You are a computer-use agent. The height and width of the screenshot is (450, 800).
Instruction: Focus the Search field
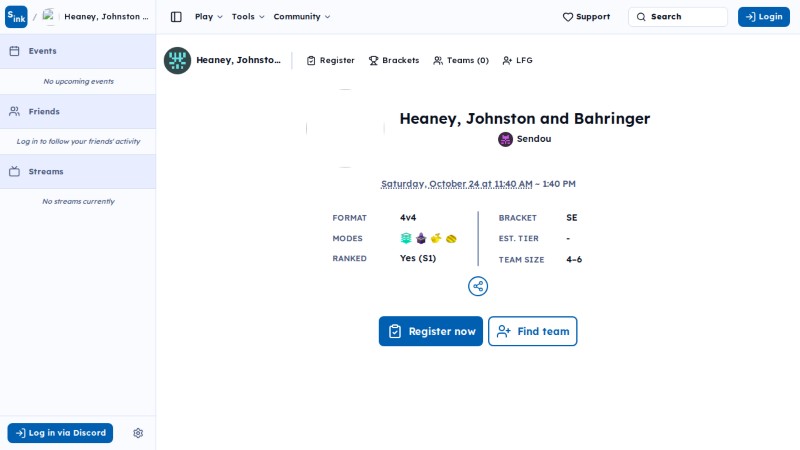click(x=678, y=17)
